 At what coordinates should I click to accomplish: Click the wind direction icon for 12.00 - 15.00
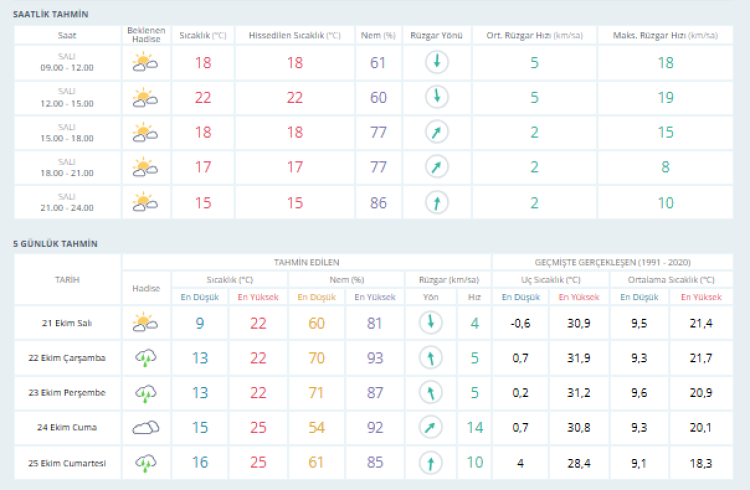pyautogui.click(x=436, y=97)
